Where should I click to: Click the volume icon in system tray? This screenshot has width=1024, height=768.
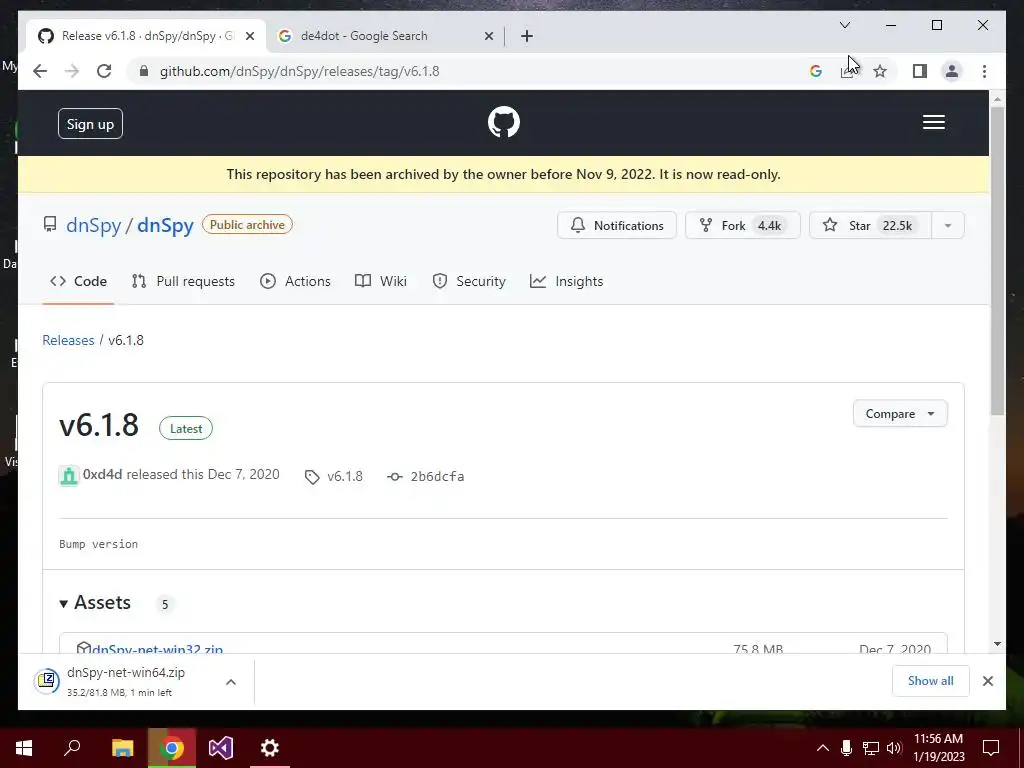(894, 748)
